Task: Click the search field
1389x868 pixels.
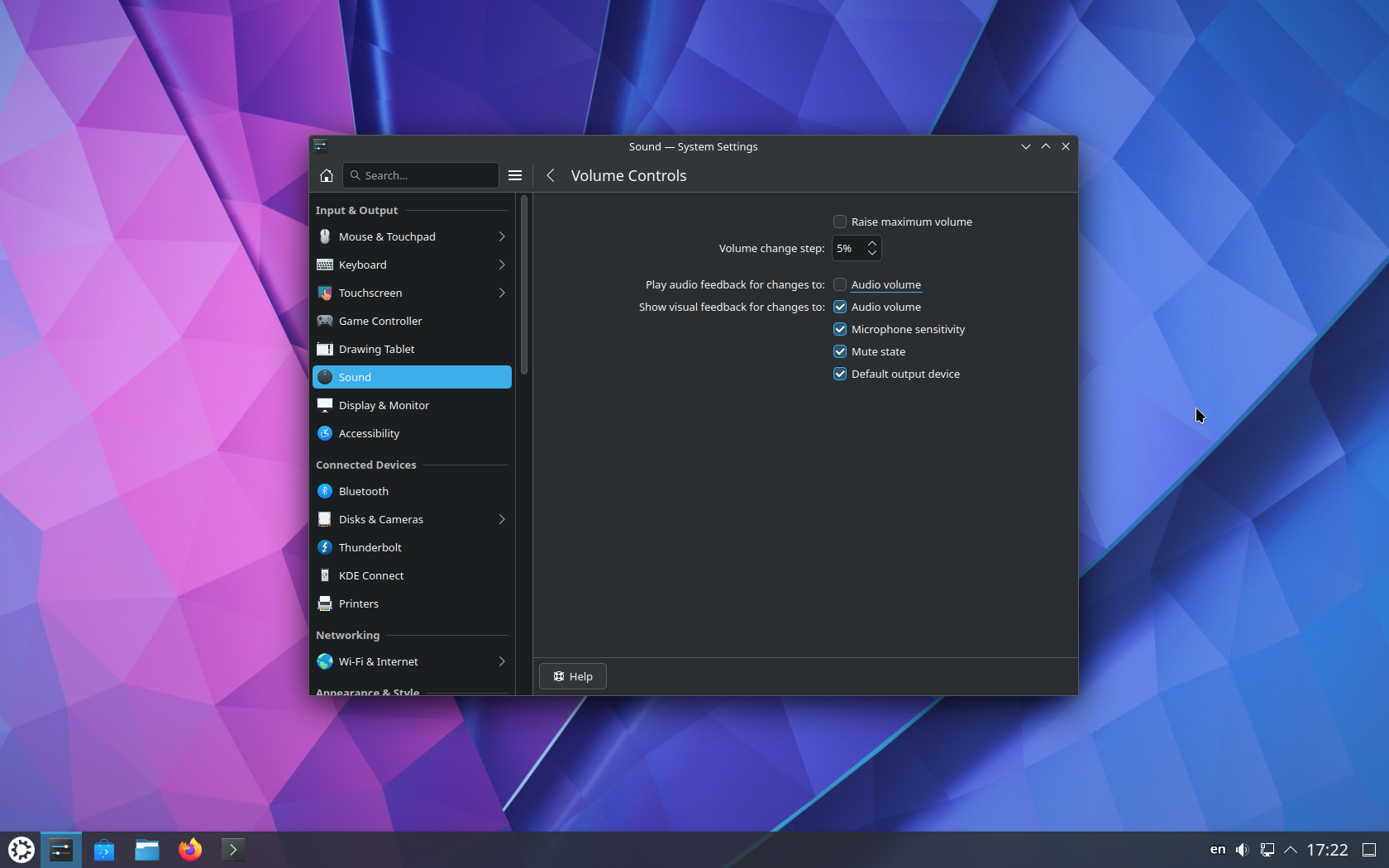Action: click(x=420, y=175)
